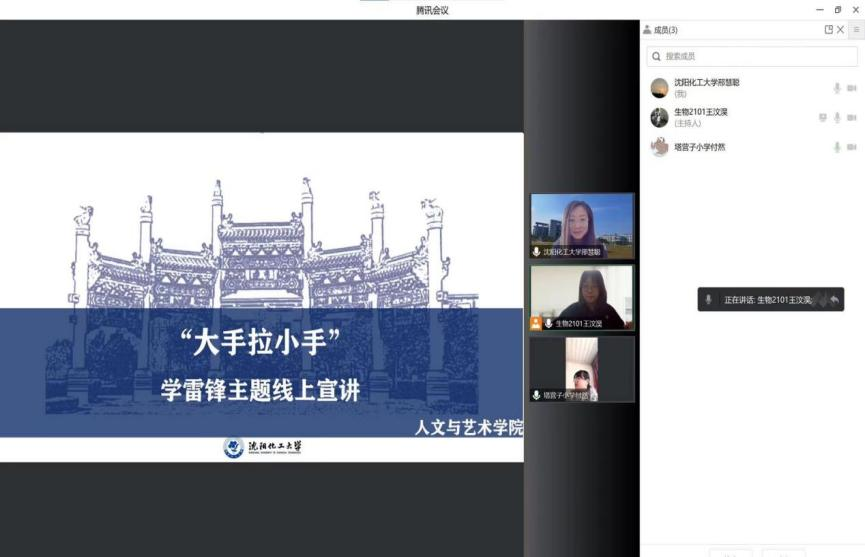Toggle microphone for 生物2101王汶昊 in member list
The height and width of the screenshot is (557, 865).
837,117
